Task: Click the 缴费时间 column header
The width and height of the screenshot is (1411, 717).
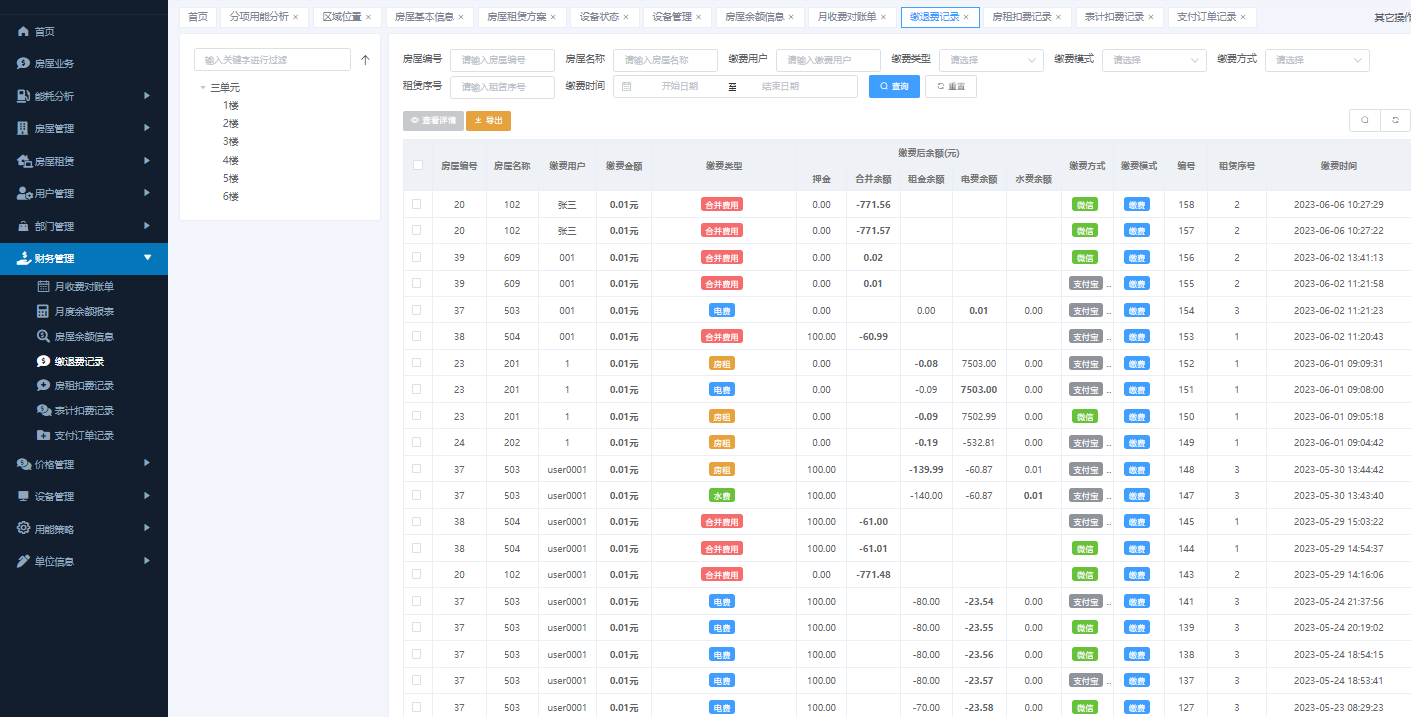Action: (1338, 165)
